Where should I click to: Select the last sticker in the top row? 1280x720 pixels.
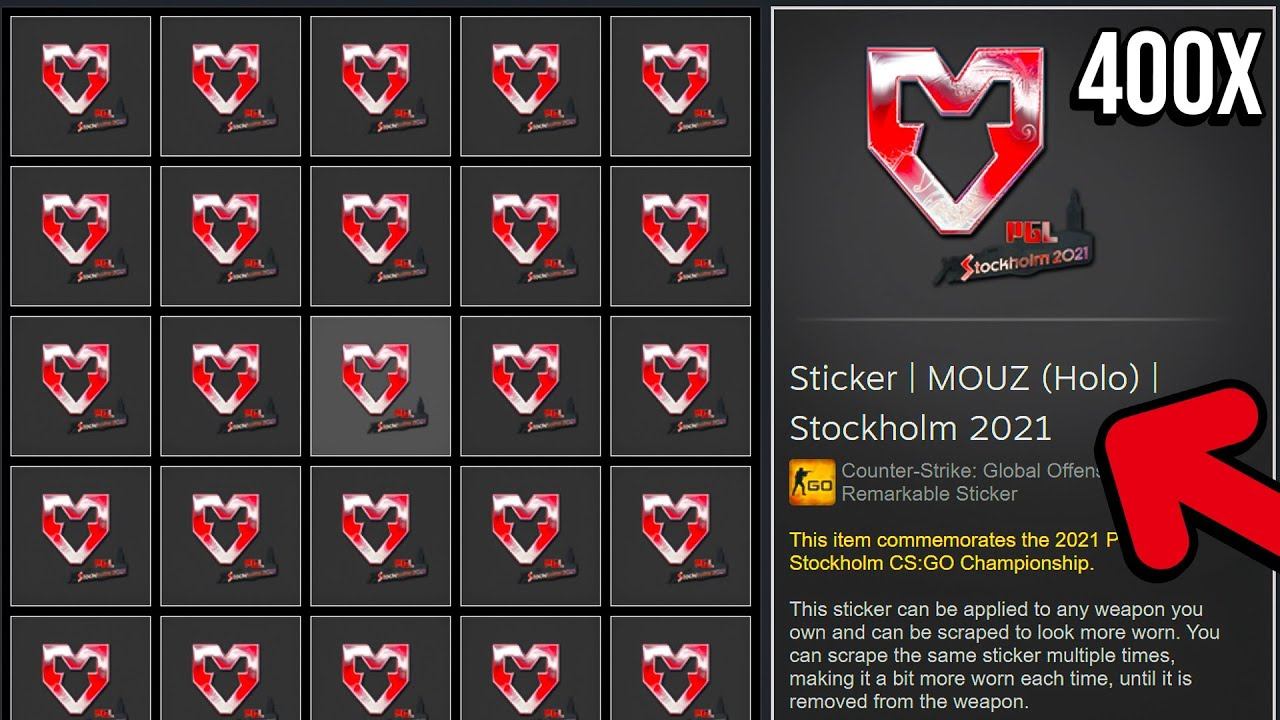pyautogui.click(x=680, y=86)
